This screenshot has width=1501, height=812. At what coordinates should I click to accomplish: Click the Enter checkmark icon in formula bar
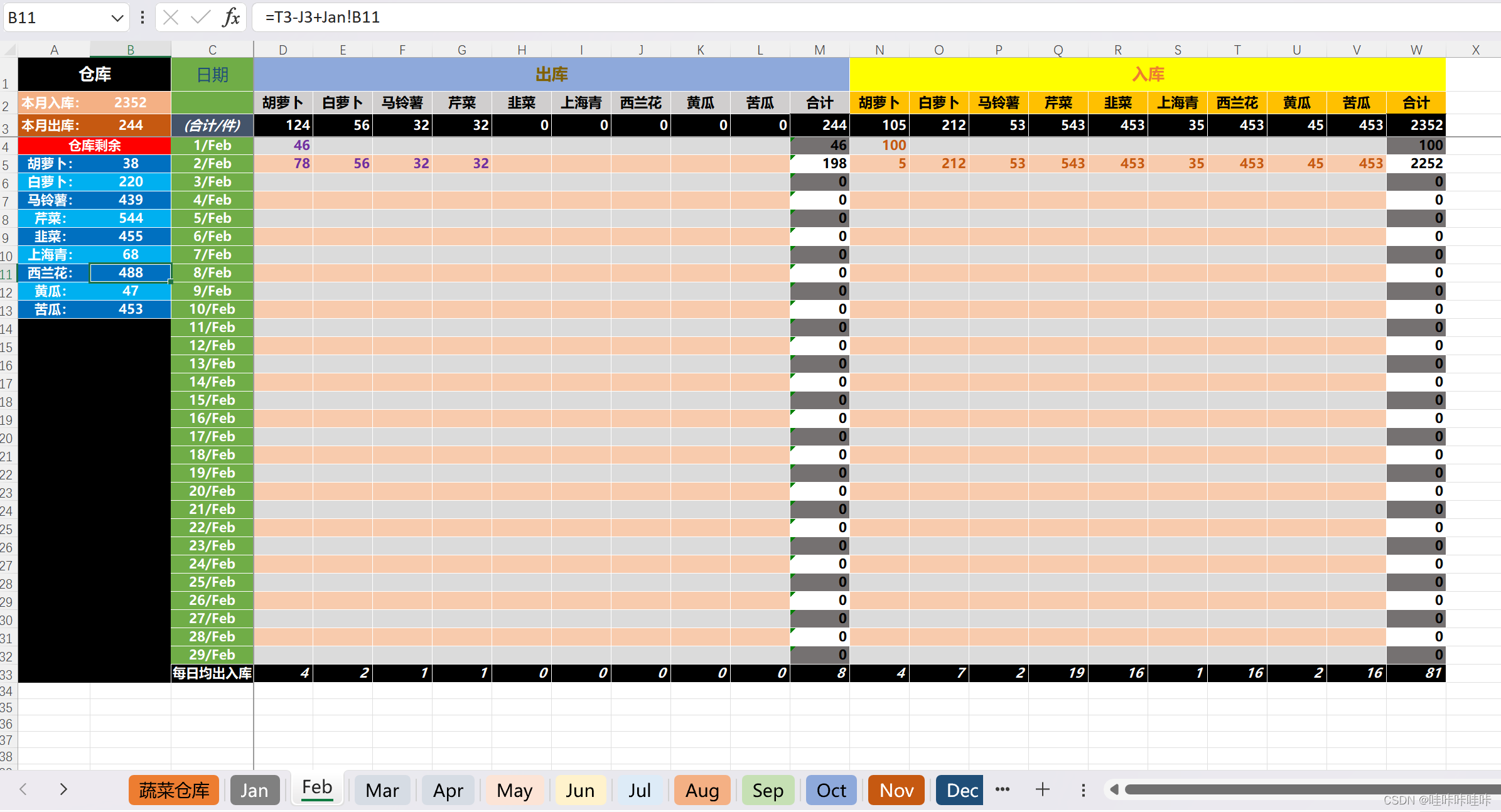click(x=200, y=17)
